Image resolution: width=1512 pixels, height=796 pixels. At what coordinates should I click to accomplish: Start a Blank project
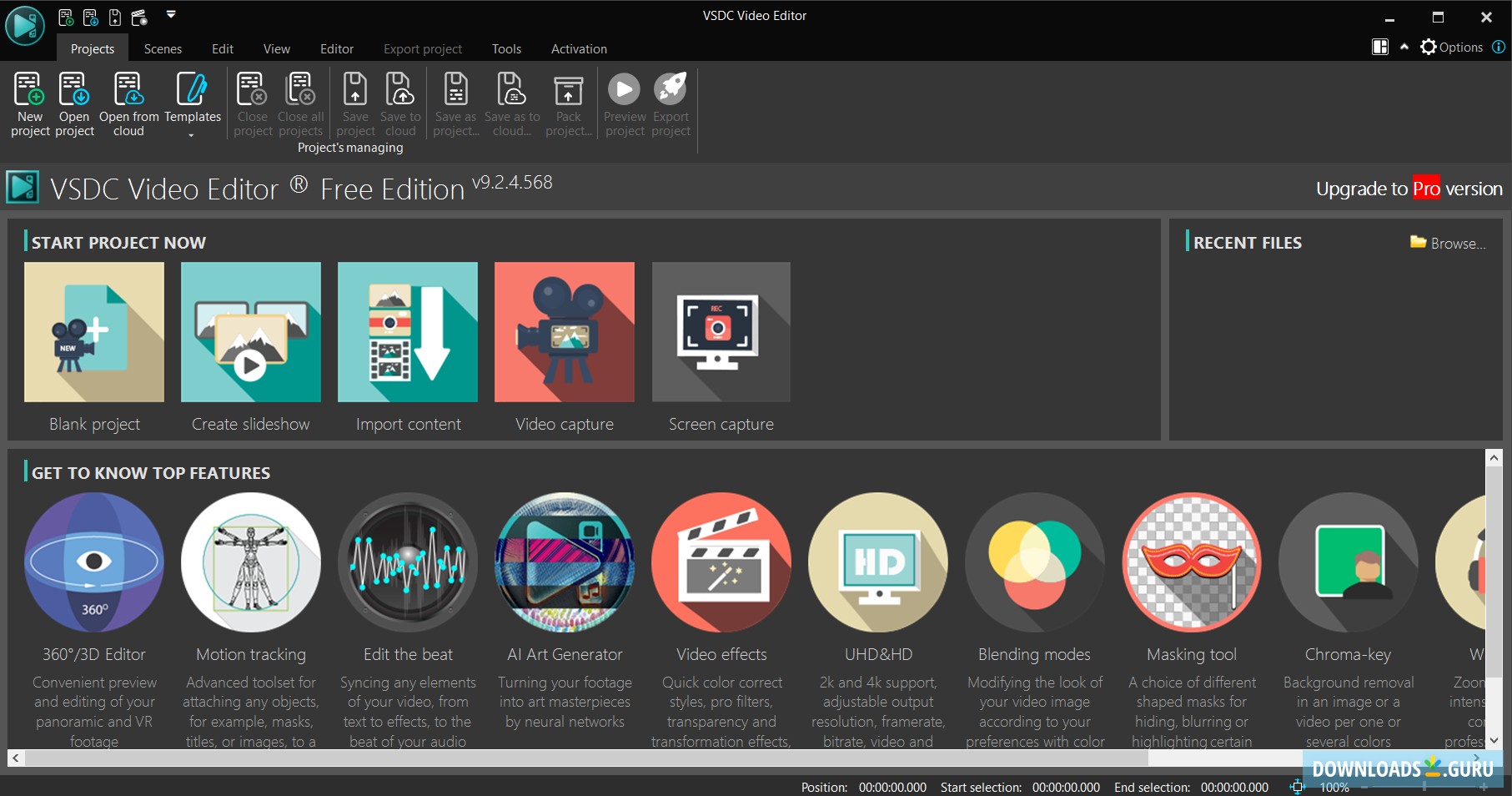pyautogui.click(x=94, y=332)
